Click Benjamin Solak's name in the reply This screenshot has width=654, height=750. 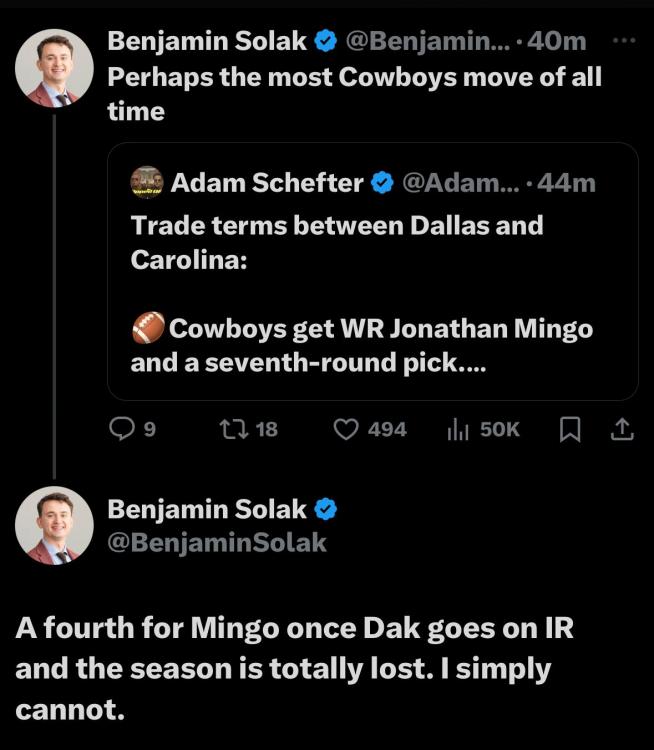point(207,509)
